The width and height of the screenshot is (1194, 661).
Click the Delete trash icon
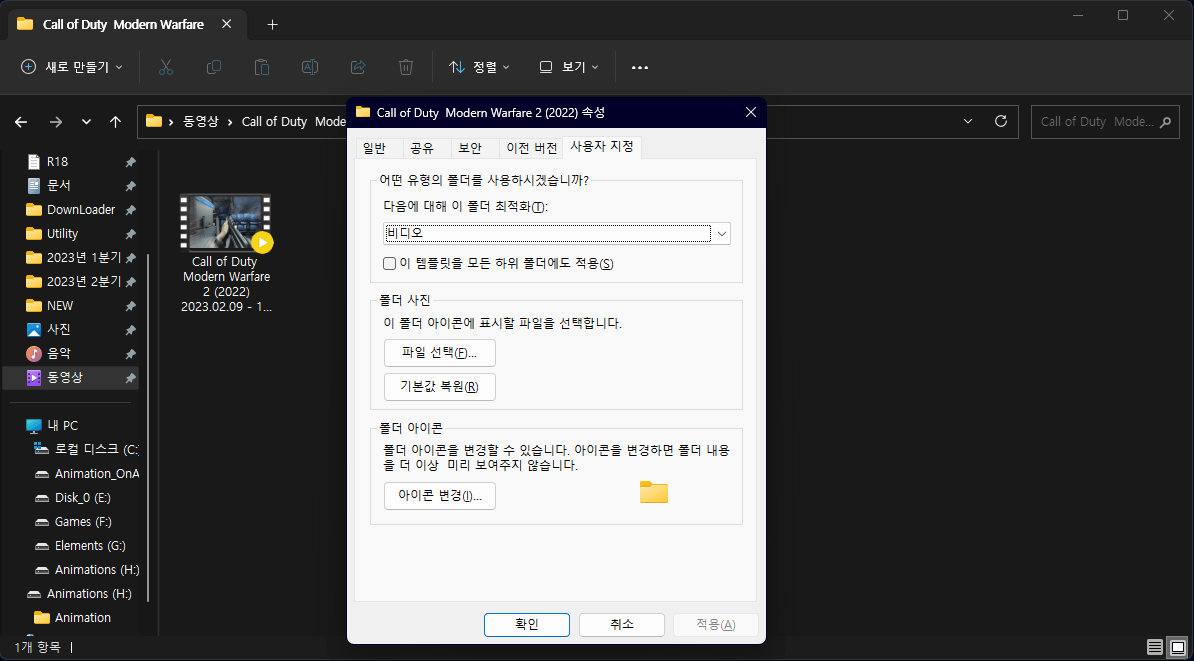click(x=406, y=67)
